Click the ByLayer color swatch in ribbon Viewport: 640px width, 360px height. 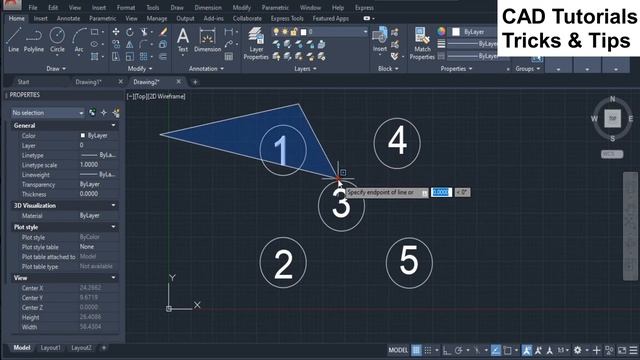pyautogui.click(x=456, y=31)
